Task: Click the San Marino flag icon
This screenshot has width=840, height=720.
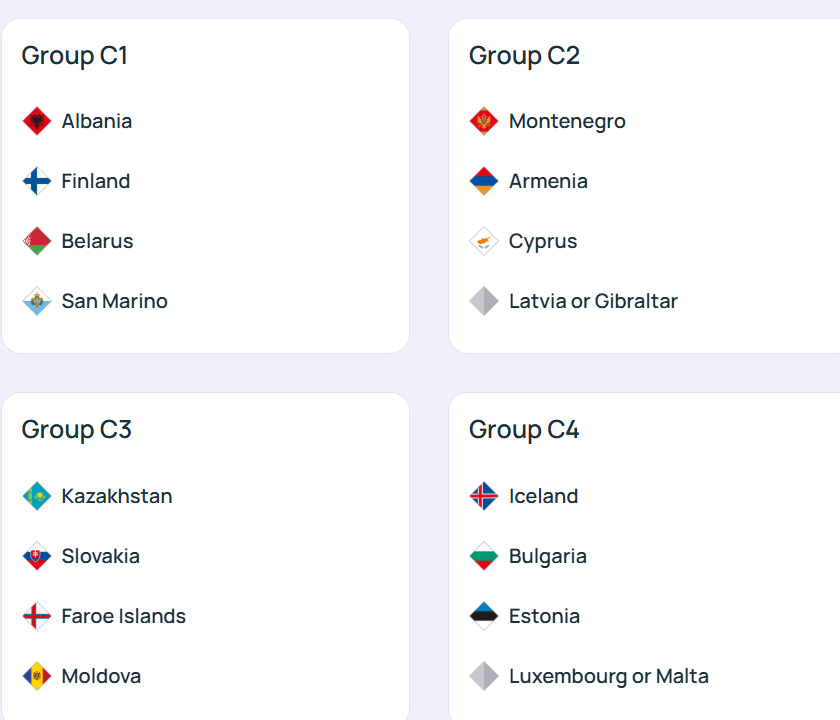Action: pyautogui.click(x=37, y=301)
